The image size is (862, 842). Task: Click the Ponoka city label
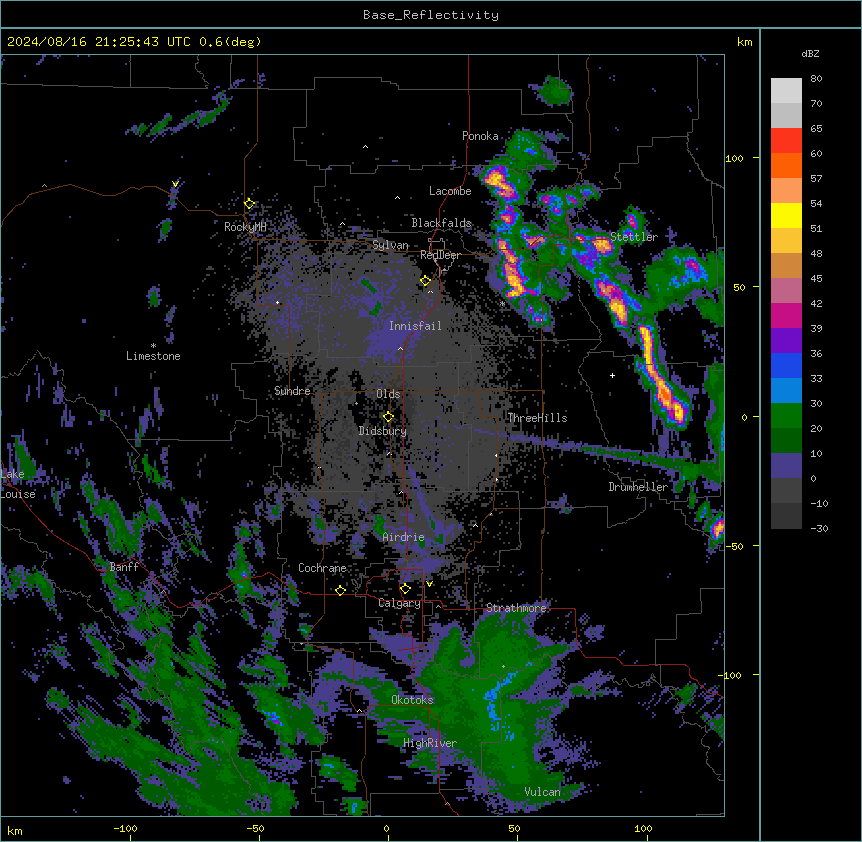(x=480, y=136)
